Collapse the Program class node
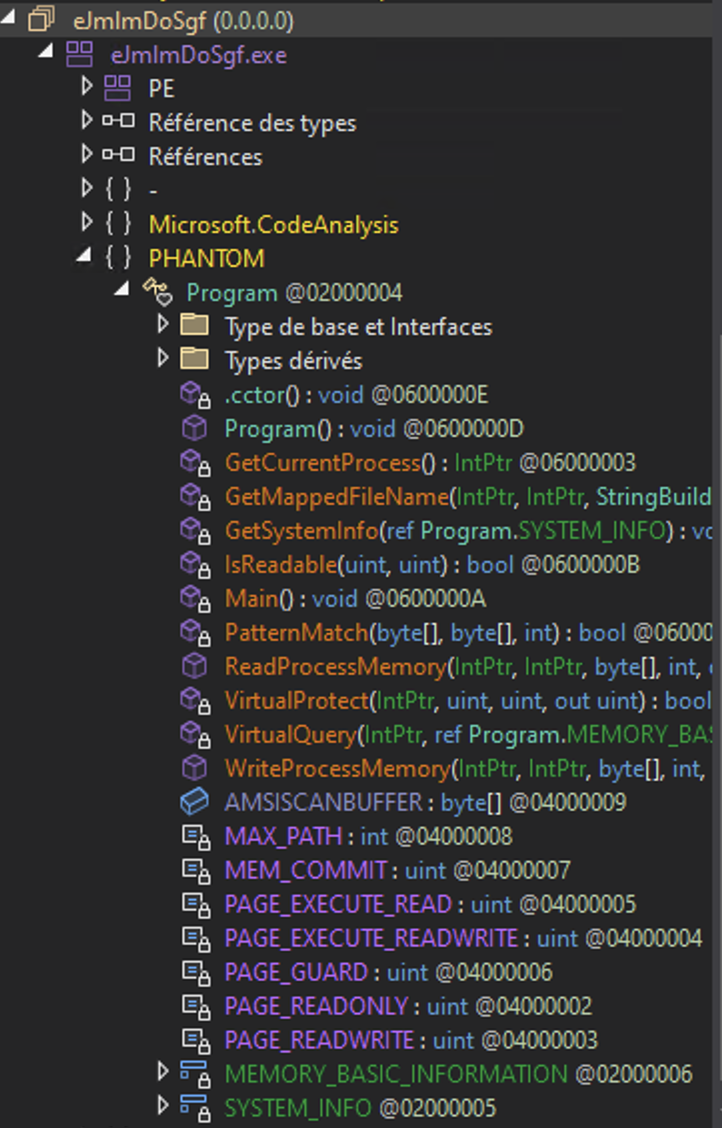 (122, 291)
